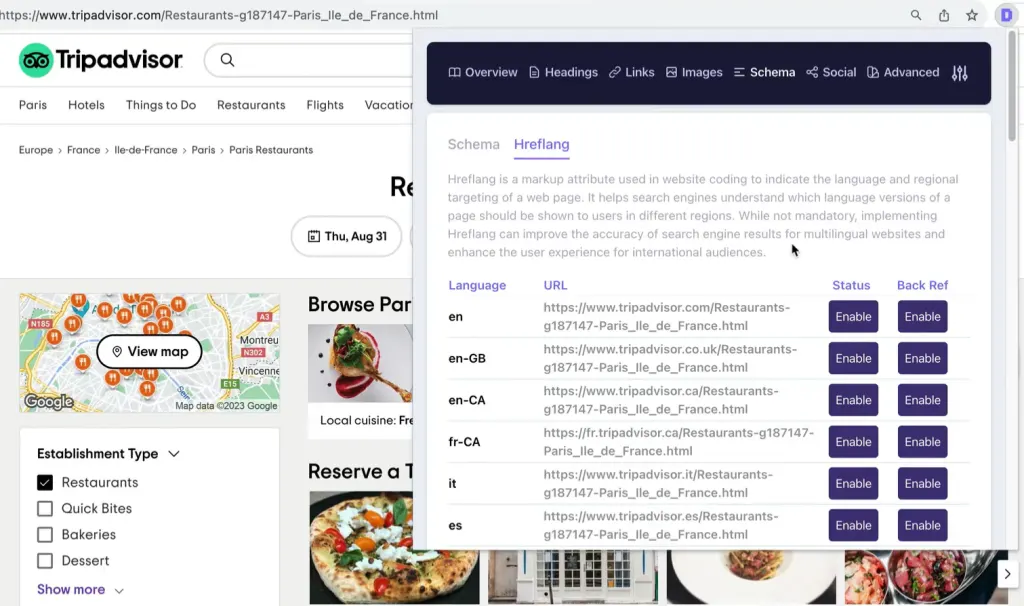Viewport: 1024px width, 606px height.
Task: Check the Bakeries checkbox
Action: (45, 535)
